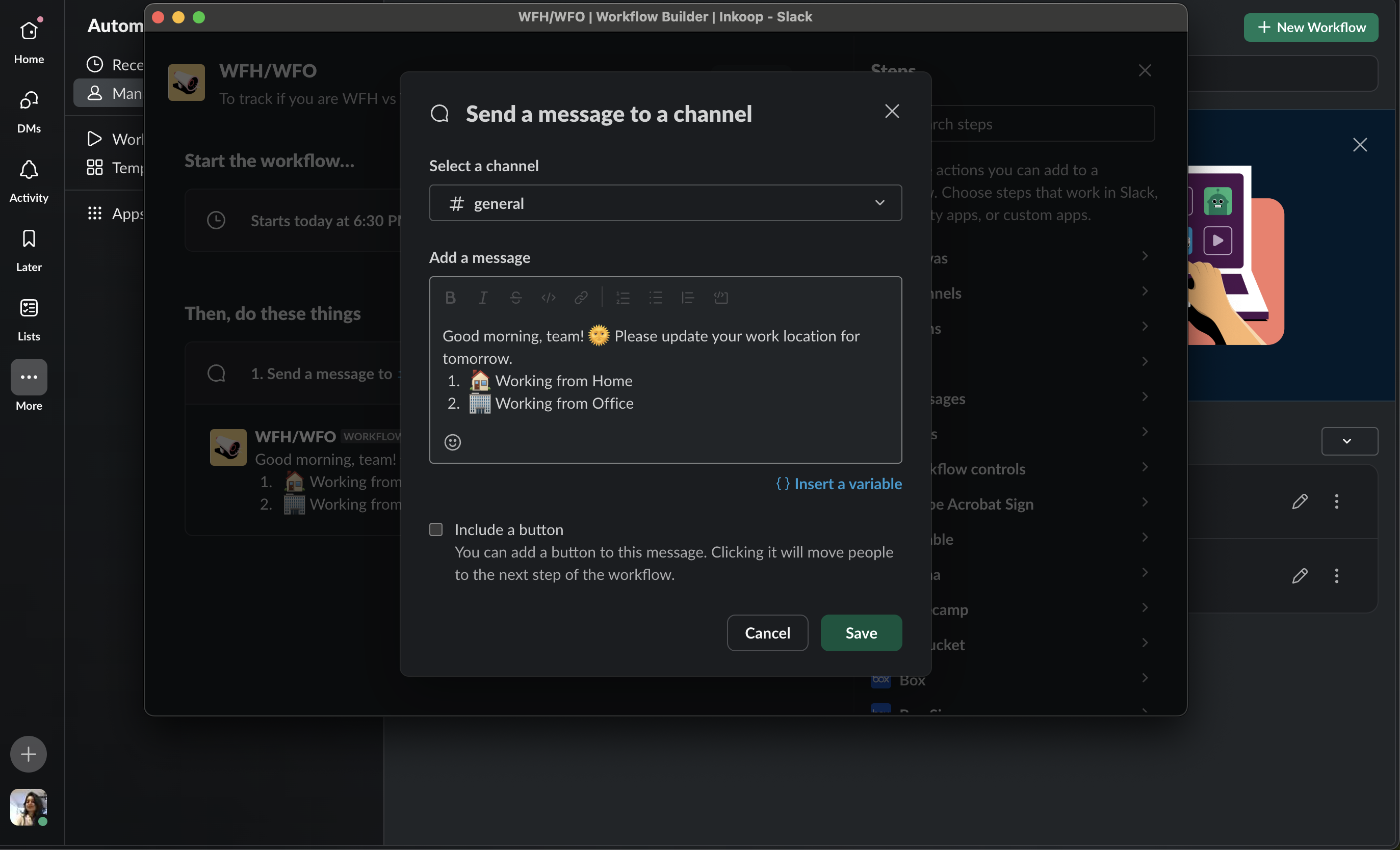1400x850 pixels.
Task: Insert a code block in the message
Action: coord(721,298)
